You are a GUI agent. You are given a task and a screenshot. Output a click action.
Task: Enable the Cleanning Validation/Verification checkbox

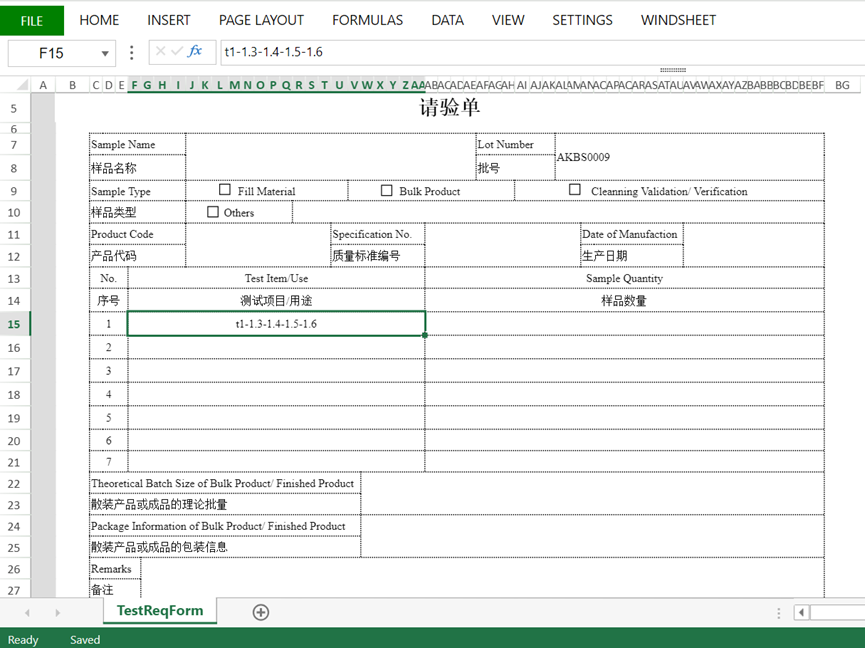pos(575,190)
